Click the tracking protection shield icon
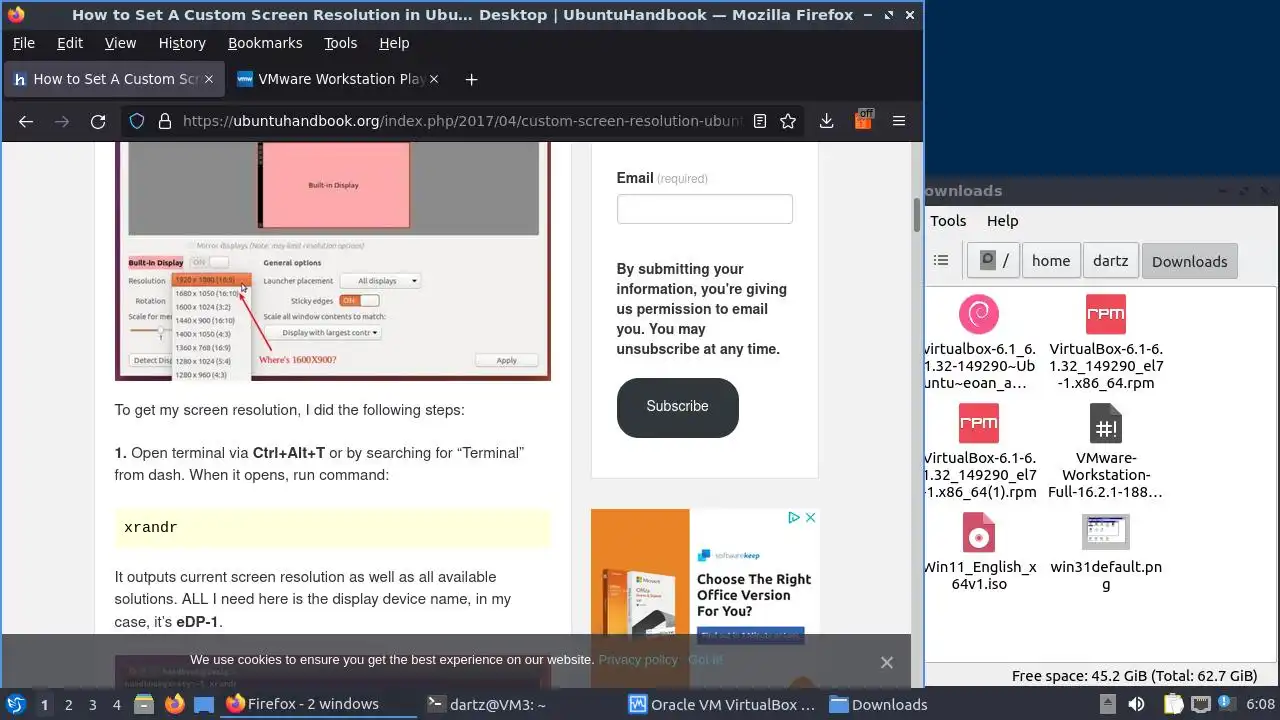 click(x=137, y=121)
